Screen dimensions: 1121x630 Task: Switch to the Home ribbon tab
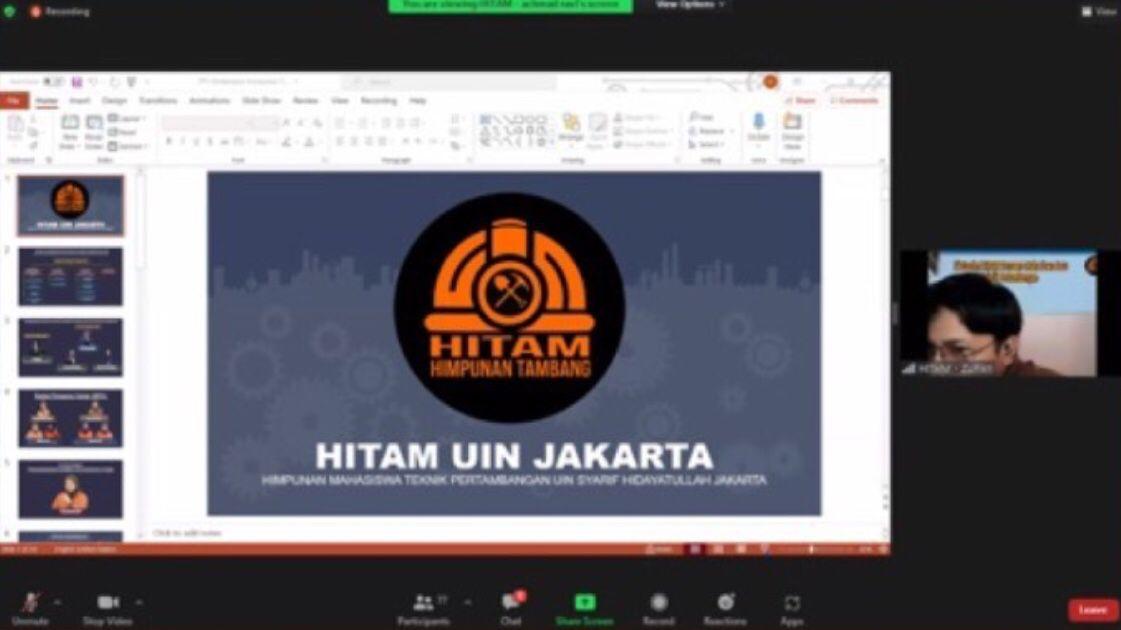pos(47,101)
